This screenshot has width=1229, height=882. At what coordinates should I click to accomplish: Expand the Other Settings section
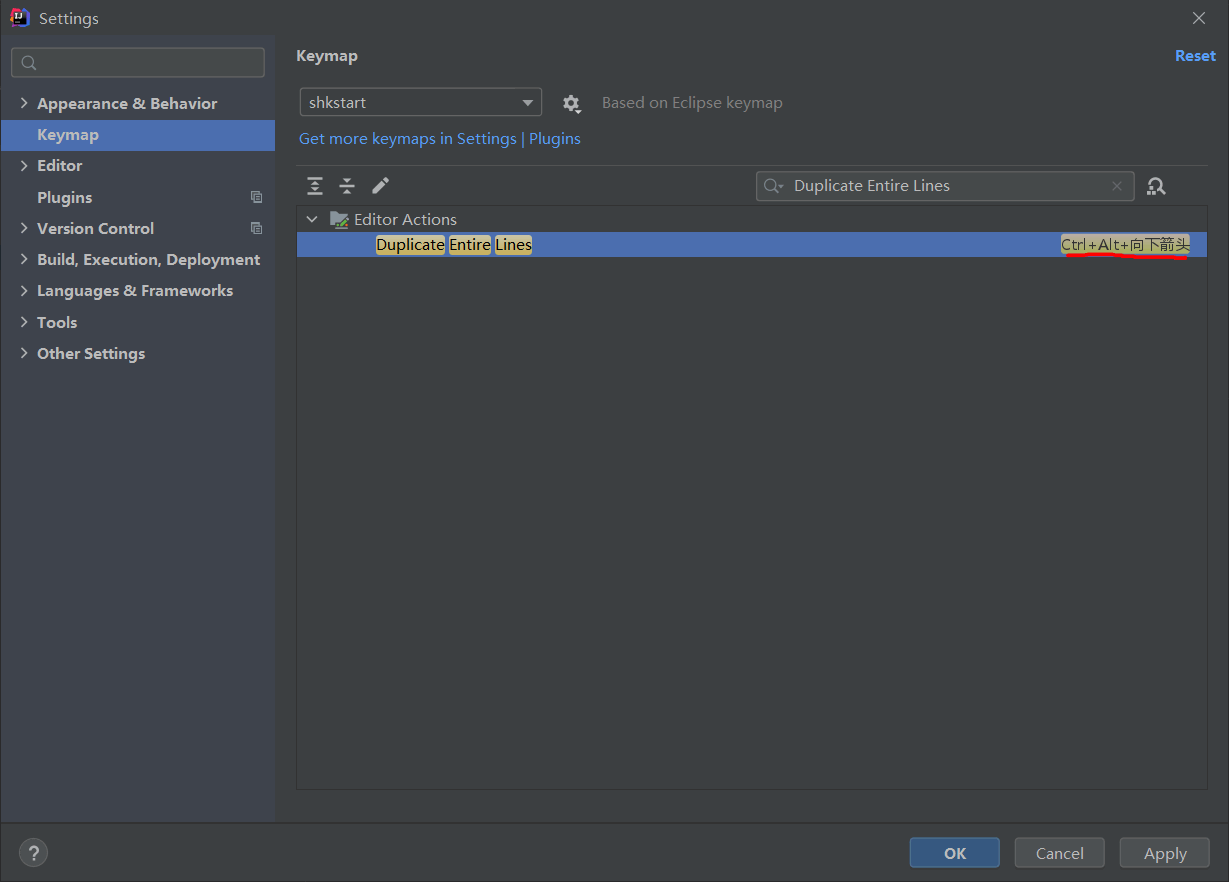tap(24, 354)
